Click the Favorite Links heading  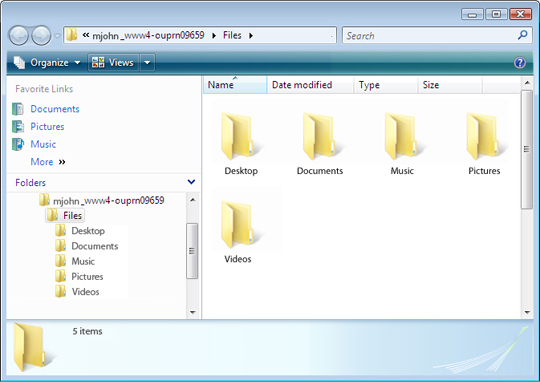point(44,89)
